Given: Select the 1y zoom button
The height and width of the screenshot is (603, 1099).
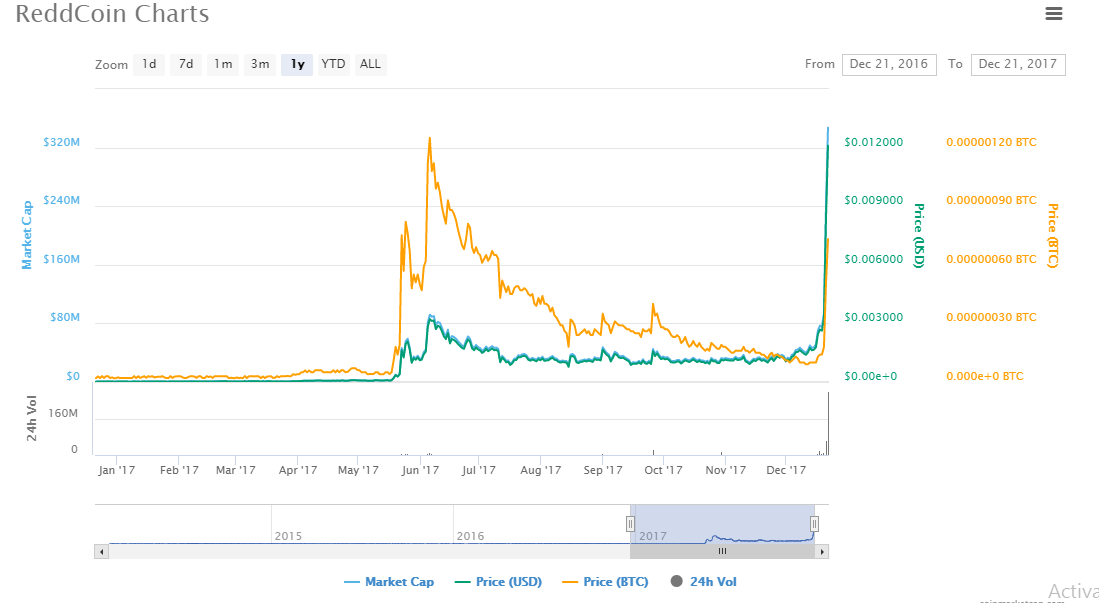Looking at the screenshot, I should click(x=297, y=64).
